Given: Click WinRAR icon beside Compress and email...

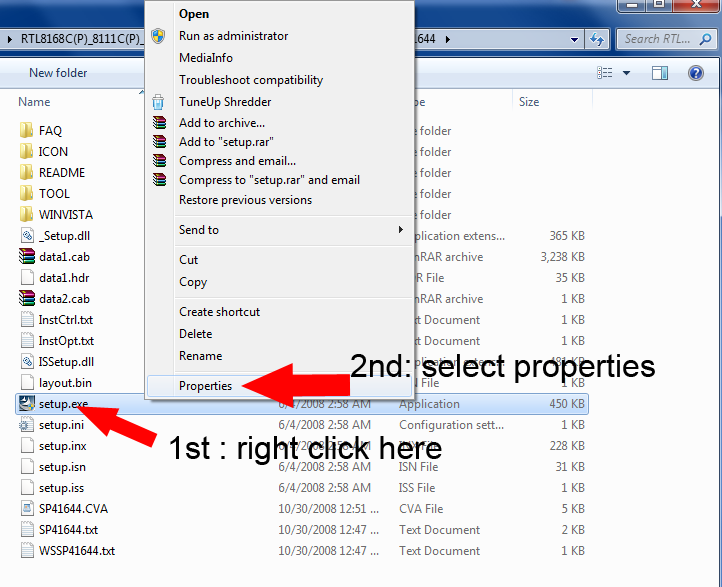Looking at the screenshot, I should [159, 160].
